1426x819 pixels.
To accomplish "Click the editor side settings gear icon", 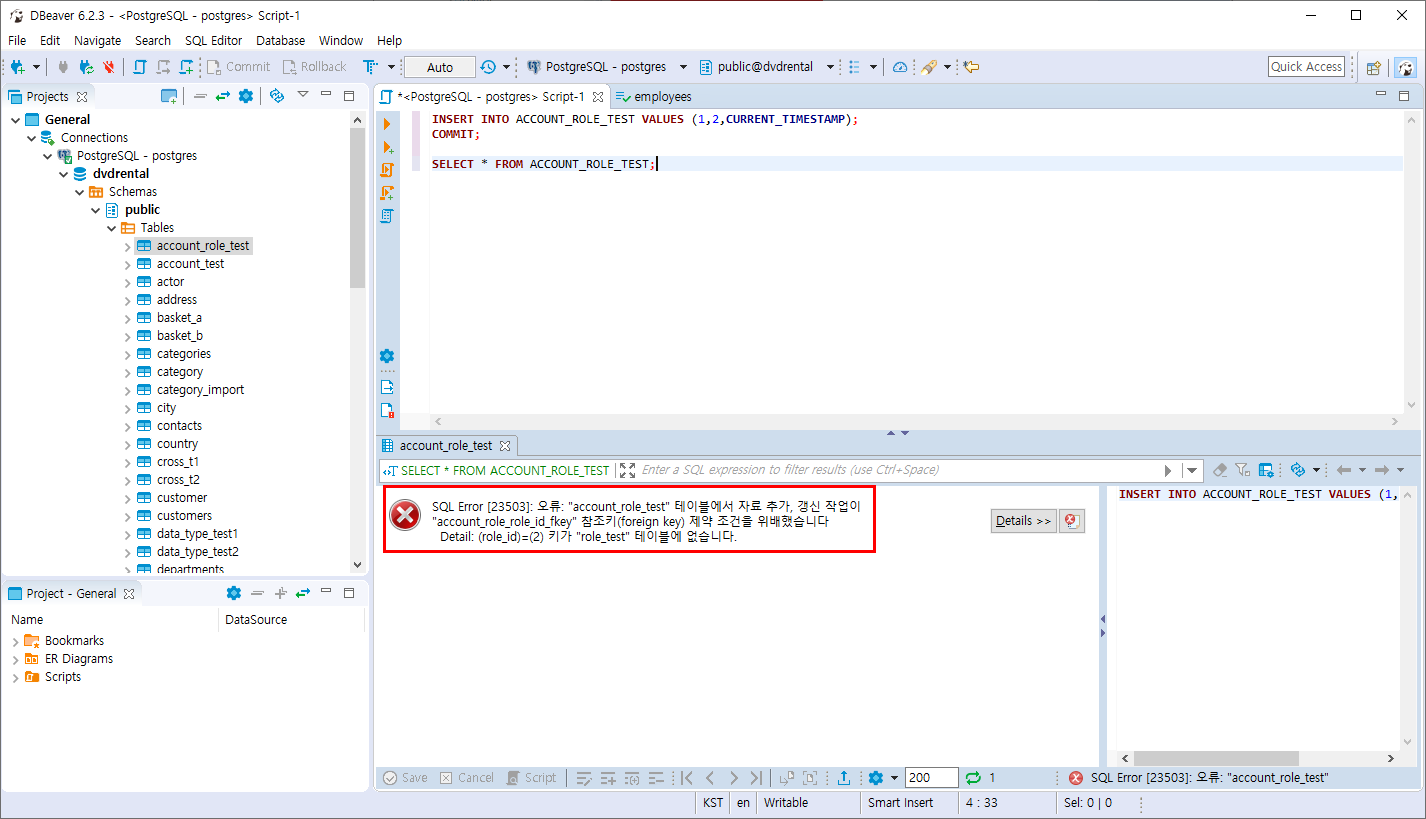I will pyautogui.click(x=387, y=356).
